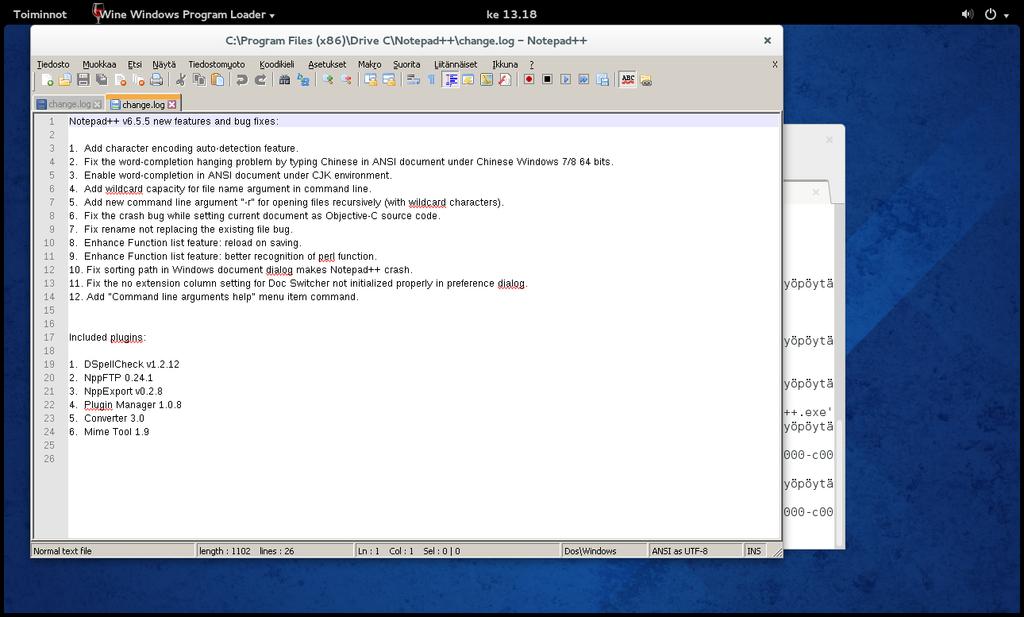The width and height of the screenshot is (1024, 617).
Task: Click the Save All toolbar icon
Action: 101,80
